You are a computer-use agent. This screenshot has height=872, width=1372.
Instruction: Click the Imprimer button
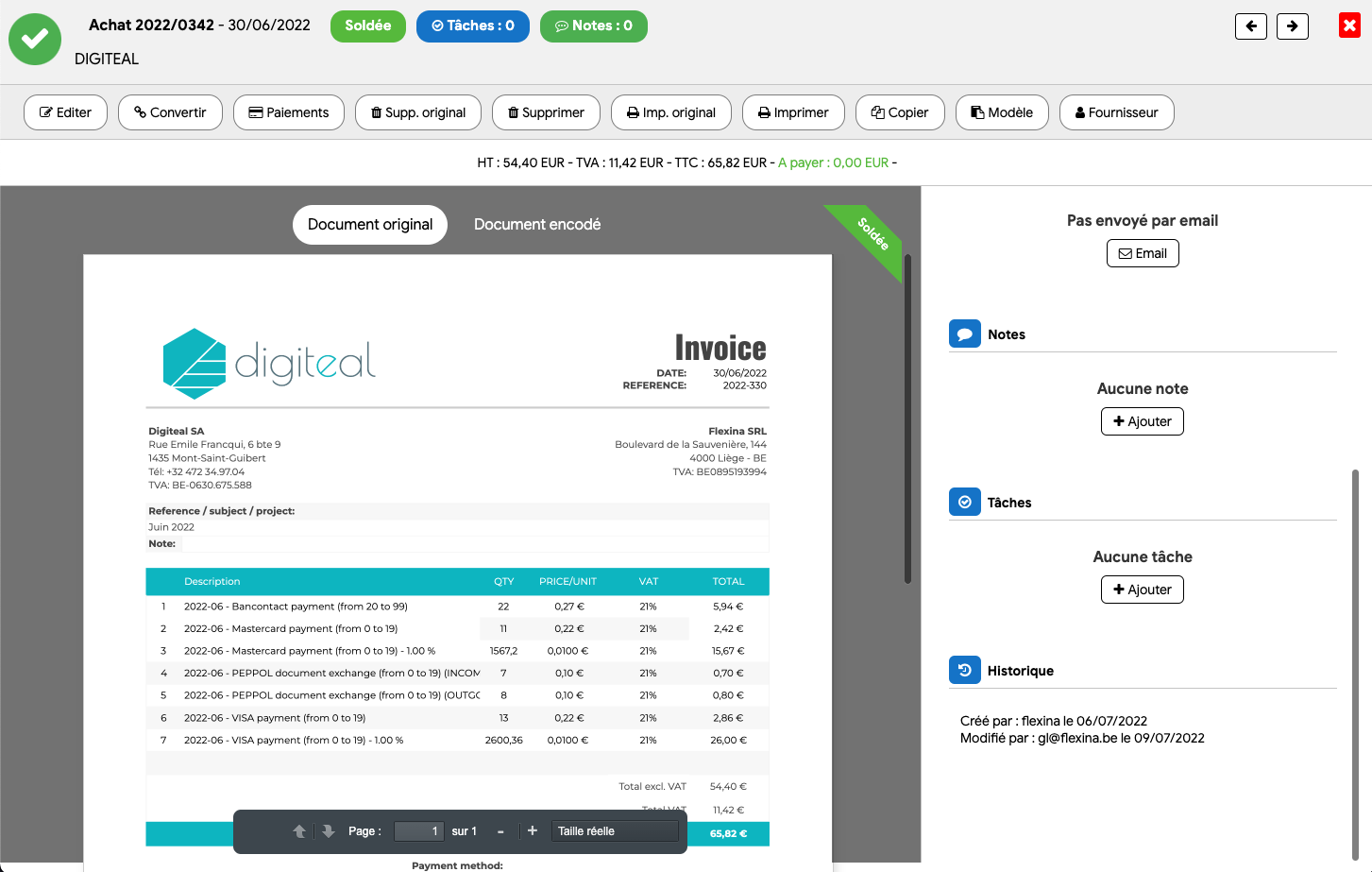(x=793, y=112)
